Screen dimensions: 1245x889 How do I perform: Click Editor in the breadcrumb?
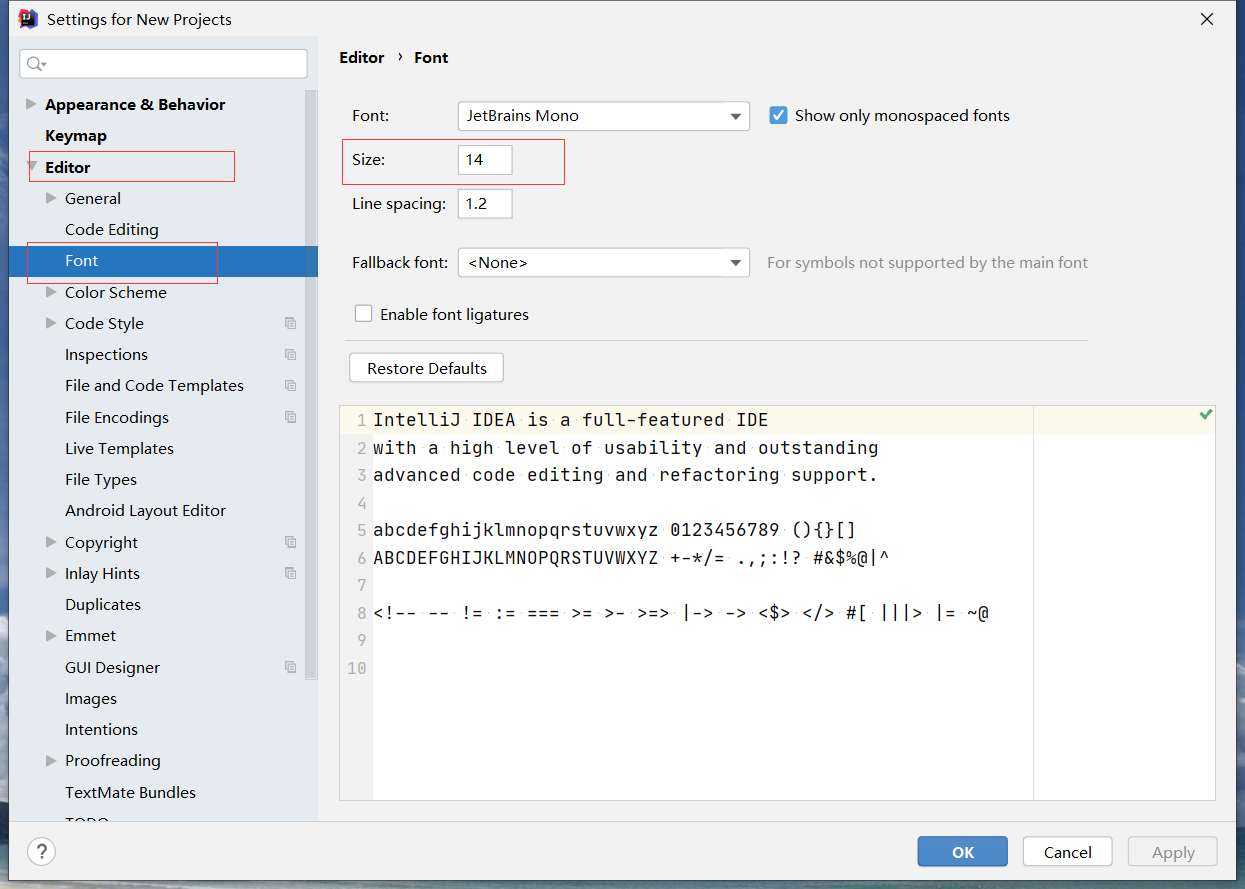tap(361, 58)
